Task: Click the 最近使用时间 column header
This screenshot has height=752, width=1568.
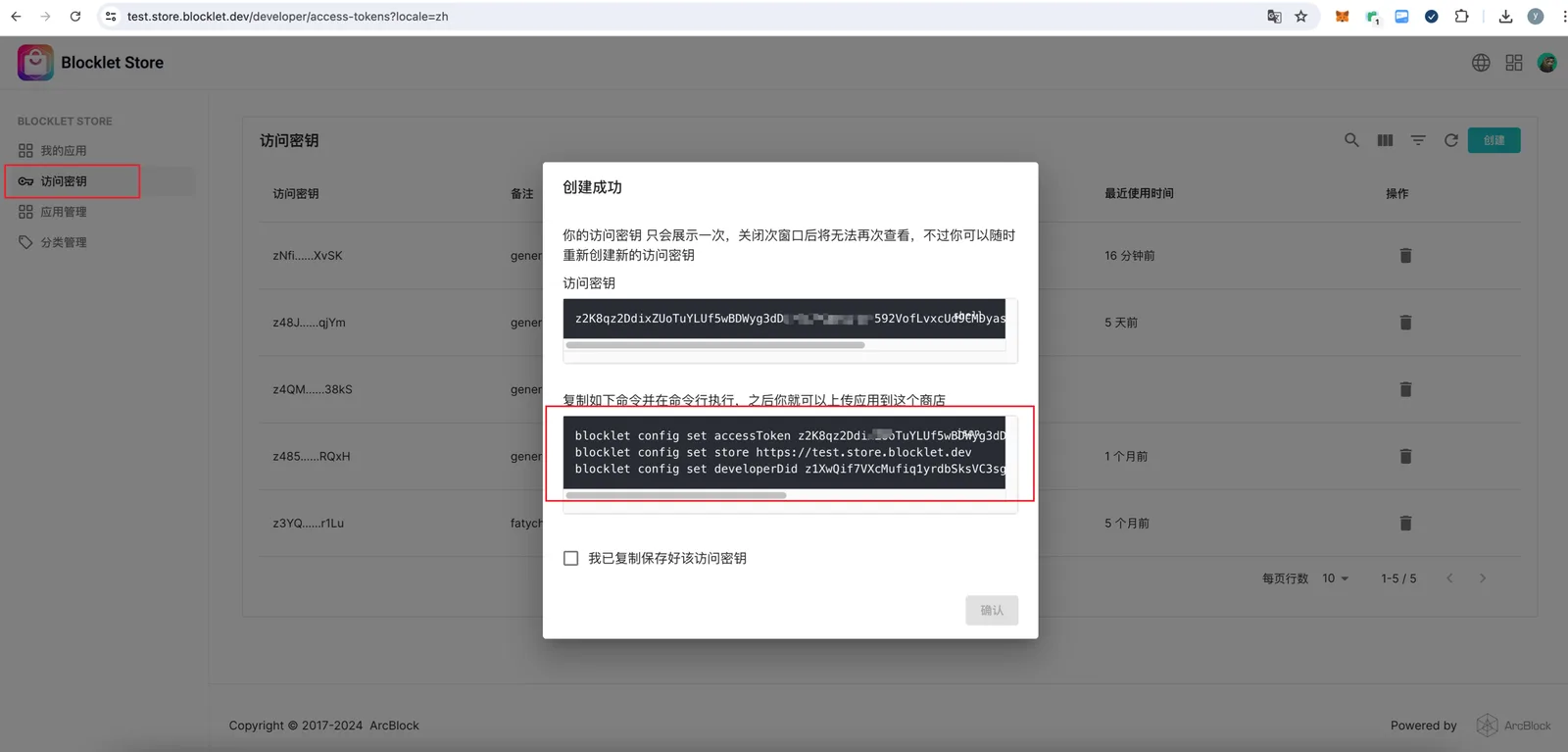Action: pos(1139,194)
